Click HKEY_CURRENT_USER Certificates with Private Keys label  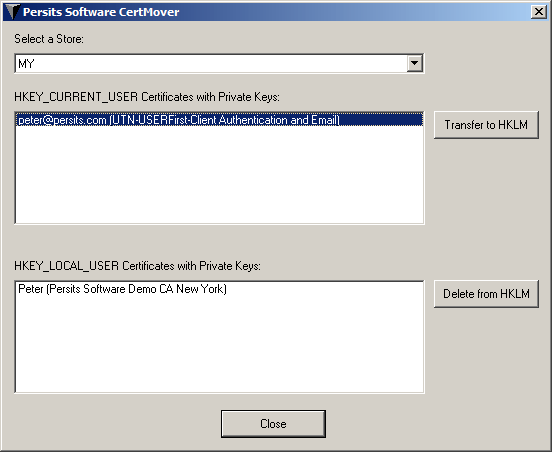tap(147, 97)
